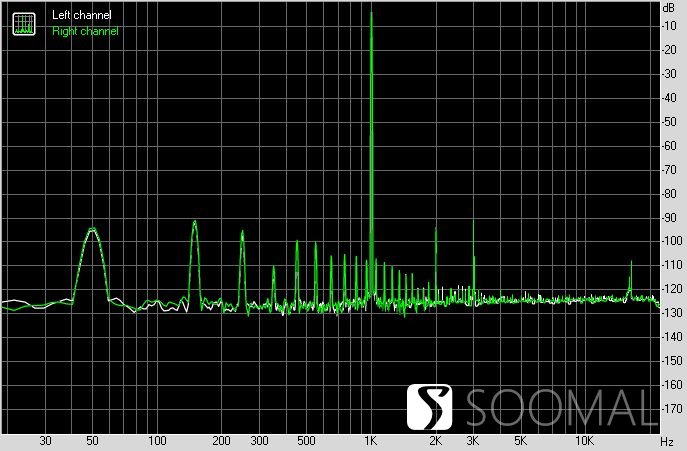
Task: Click the 300 frequency axis label
Action: (259, 440)
